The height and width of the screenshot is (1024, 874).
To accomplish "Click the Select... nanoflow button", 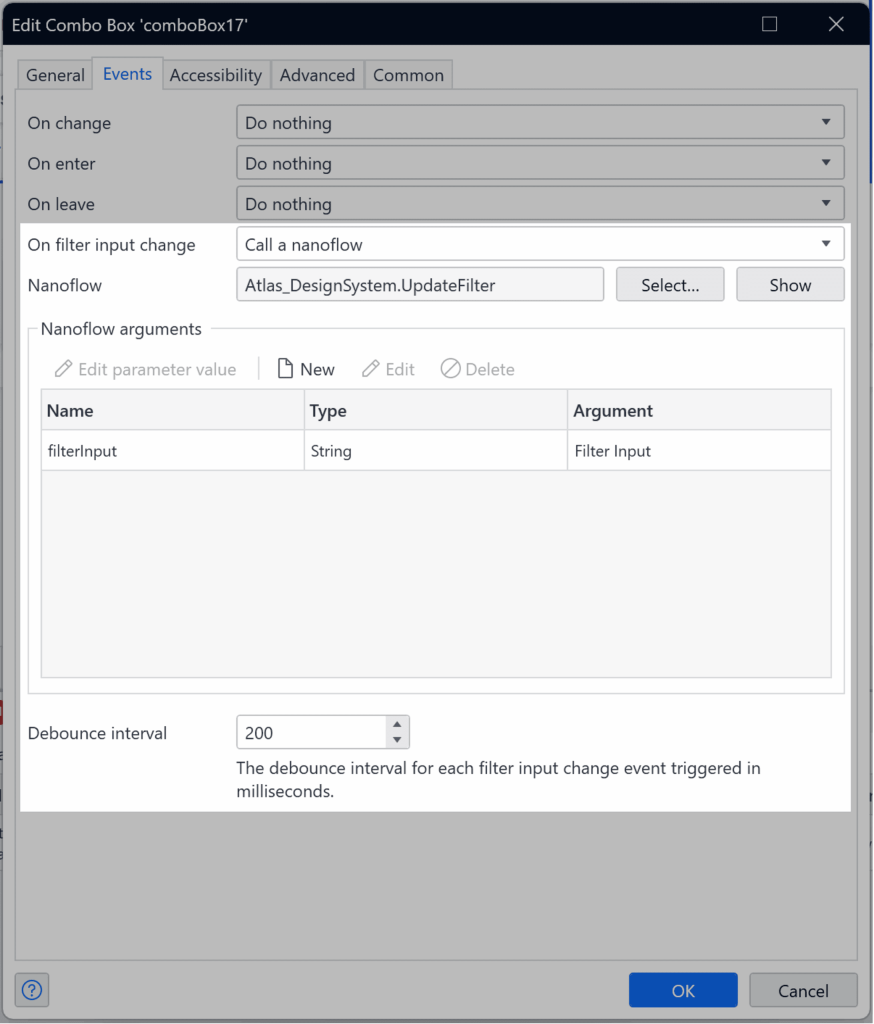I will coord(670,285).
